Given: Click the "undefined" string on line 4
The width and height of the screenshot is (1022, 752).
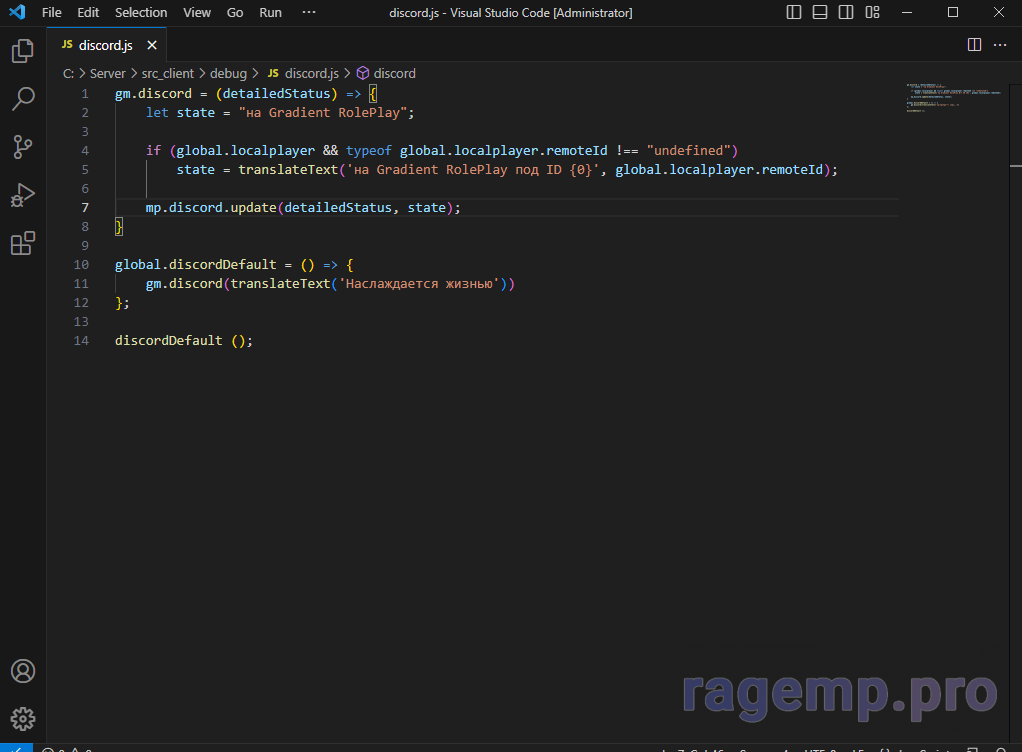Looking at the screenshot, I should pyautogui.click(x=688, y=151).
